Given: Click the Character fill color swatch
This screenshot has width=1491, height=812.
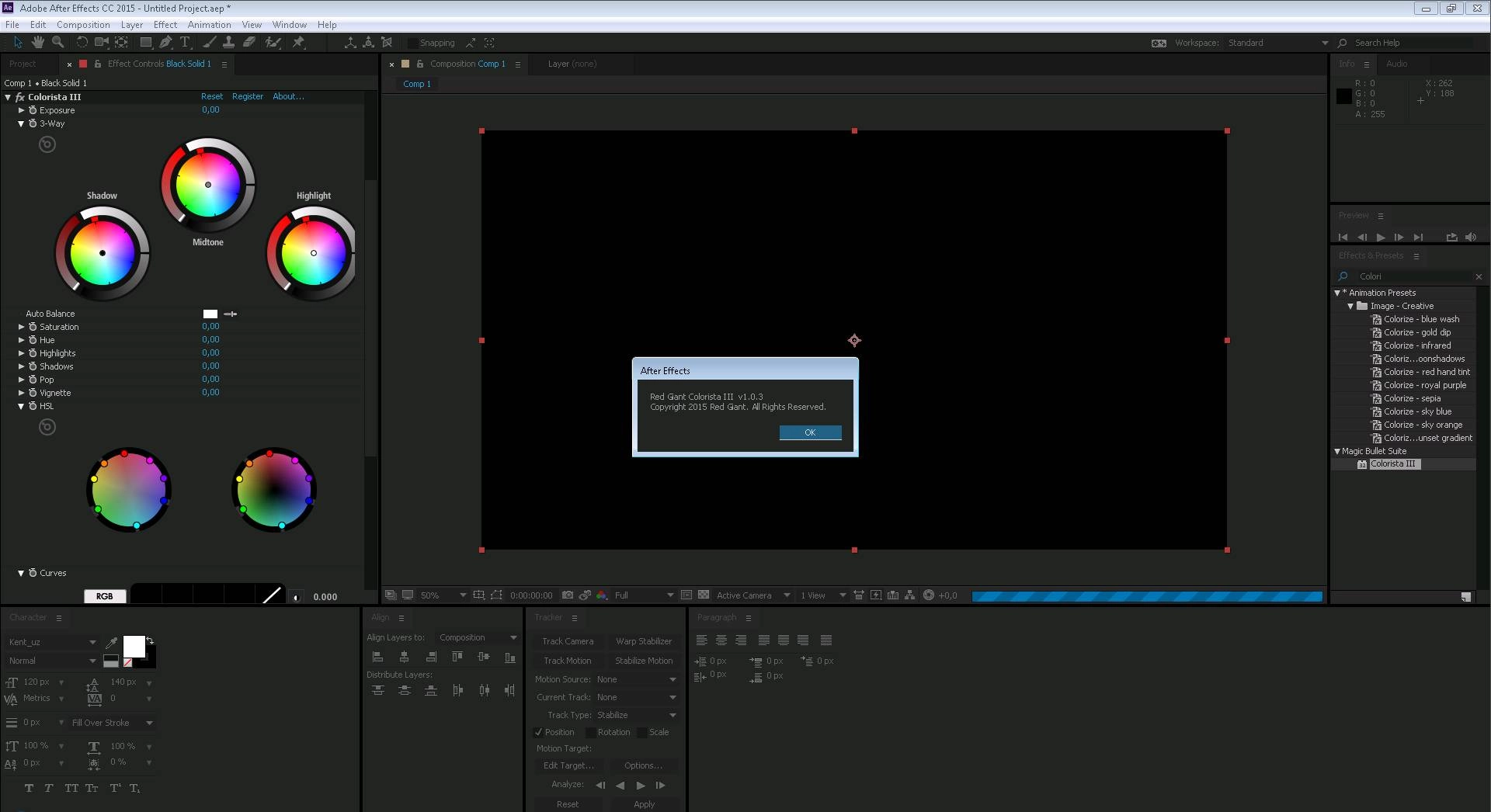Looking at the screenshot, I should point(134,647).
